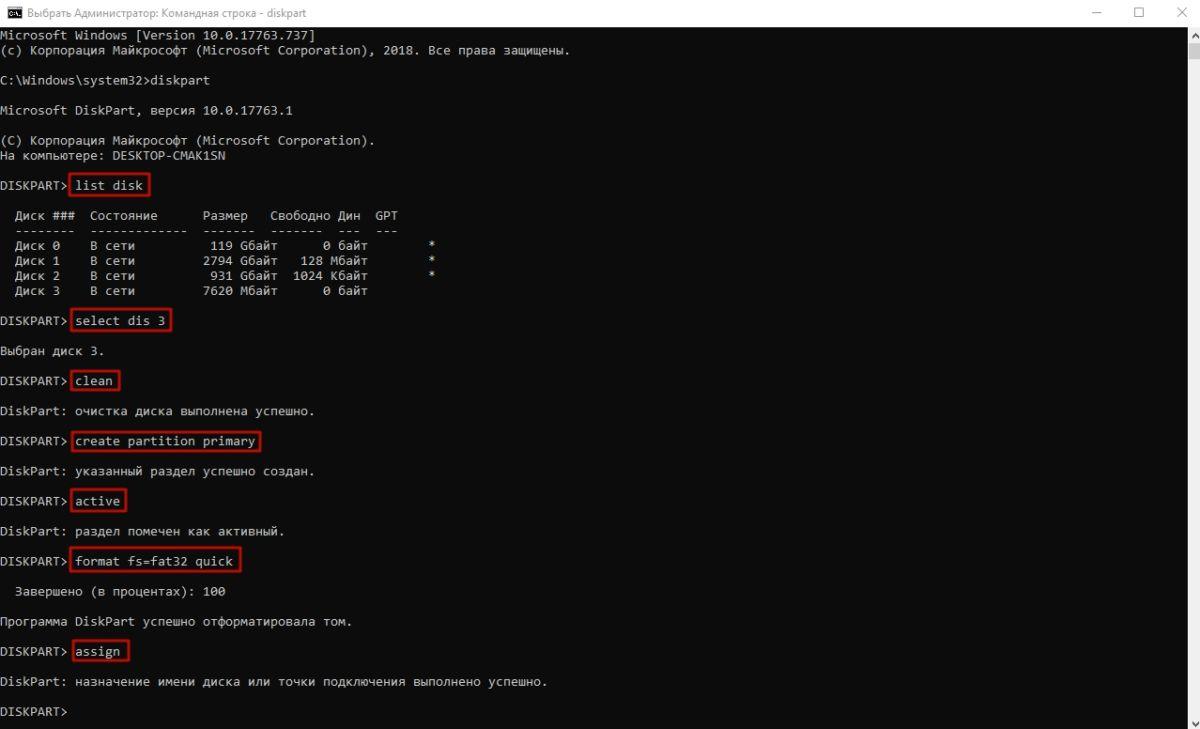Click the cmd icon in title bar
Screen dimensions: 1200x729
14,12
